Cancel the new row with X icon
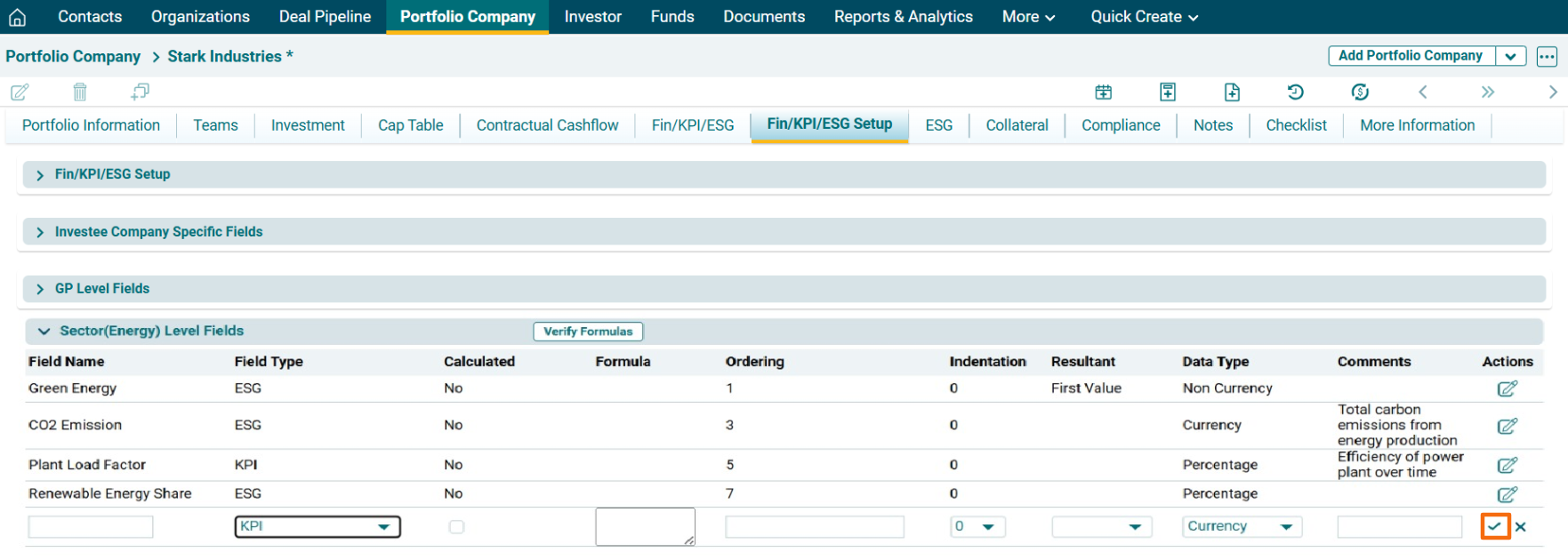Image resolution: width=1568 pixels, height=560 pixels. point(1521,526)
